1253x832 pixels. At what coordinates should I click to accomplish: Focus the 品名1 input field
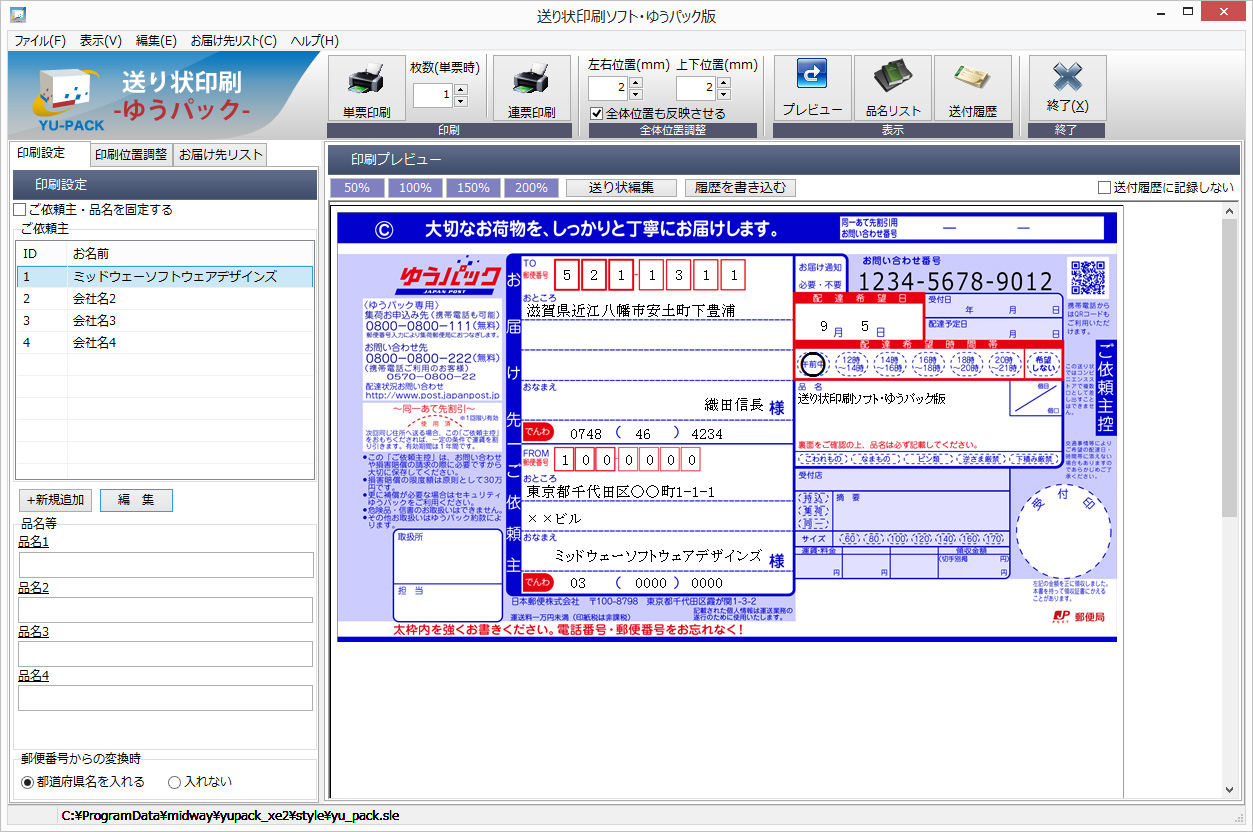click(165, 565)
